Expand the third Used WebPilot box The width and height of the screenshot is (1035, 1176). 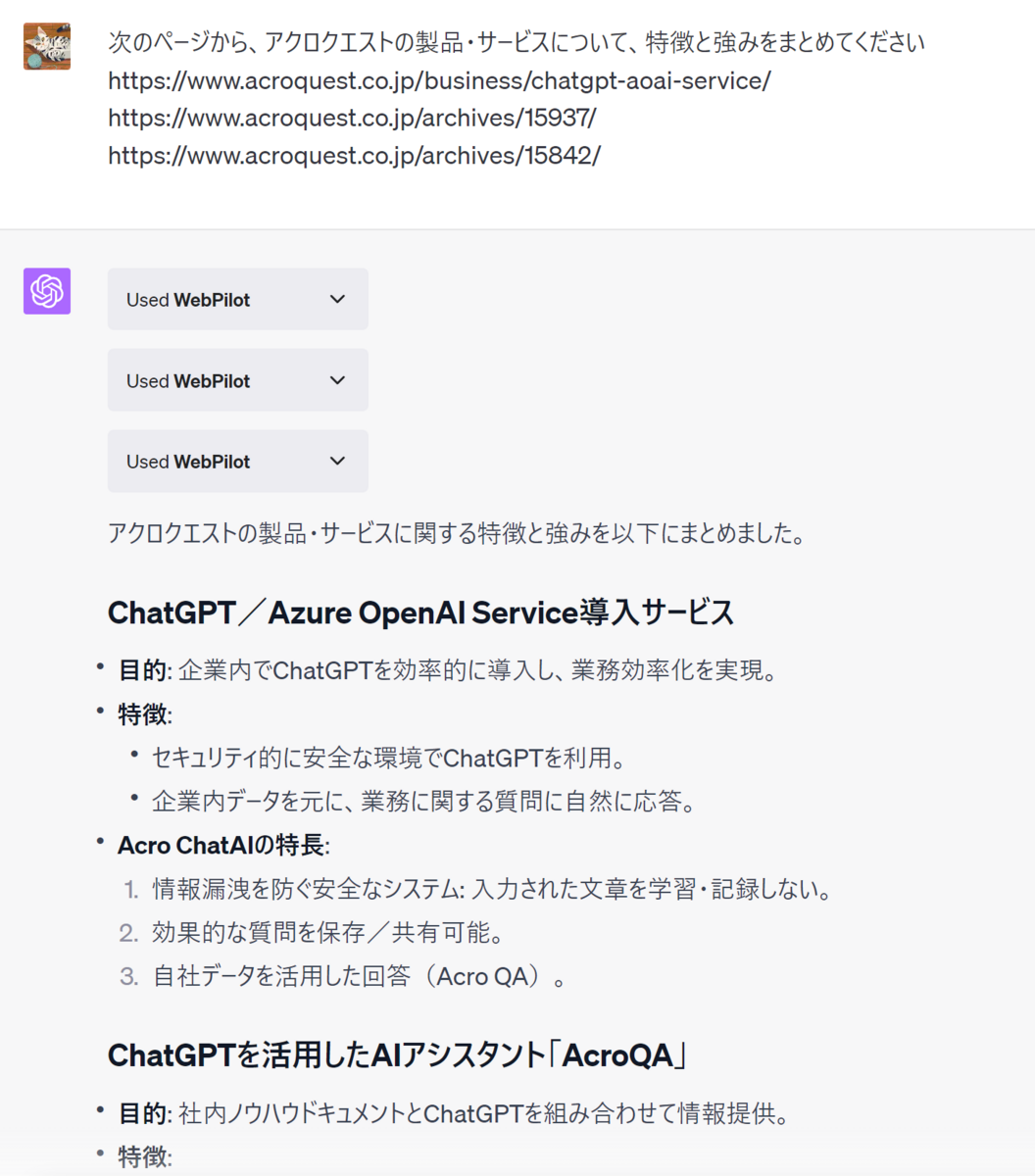(x=238, y=461)
